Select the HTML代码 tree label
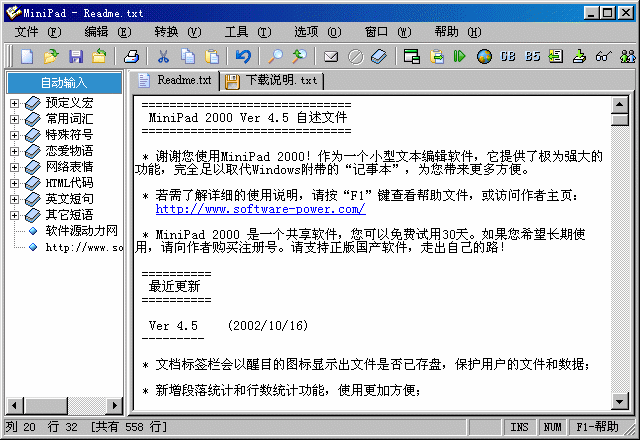 69,183
